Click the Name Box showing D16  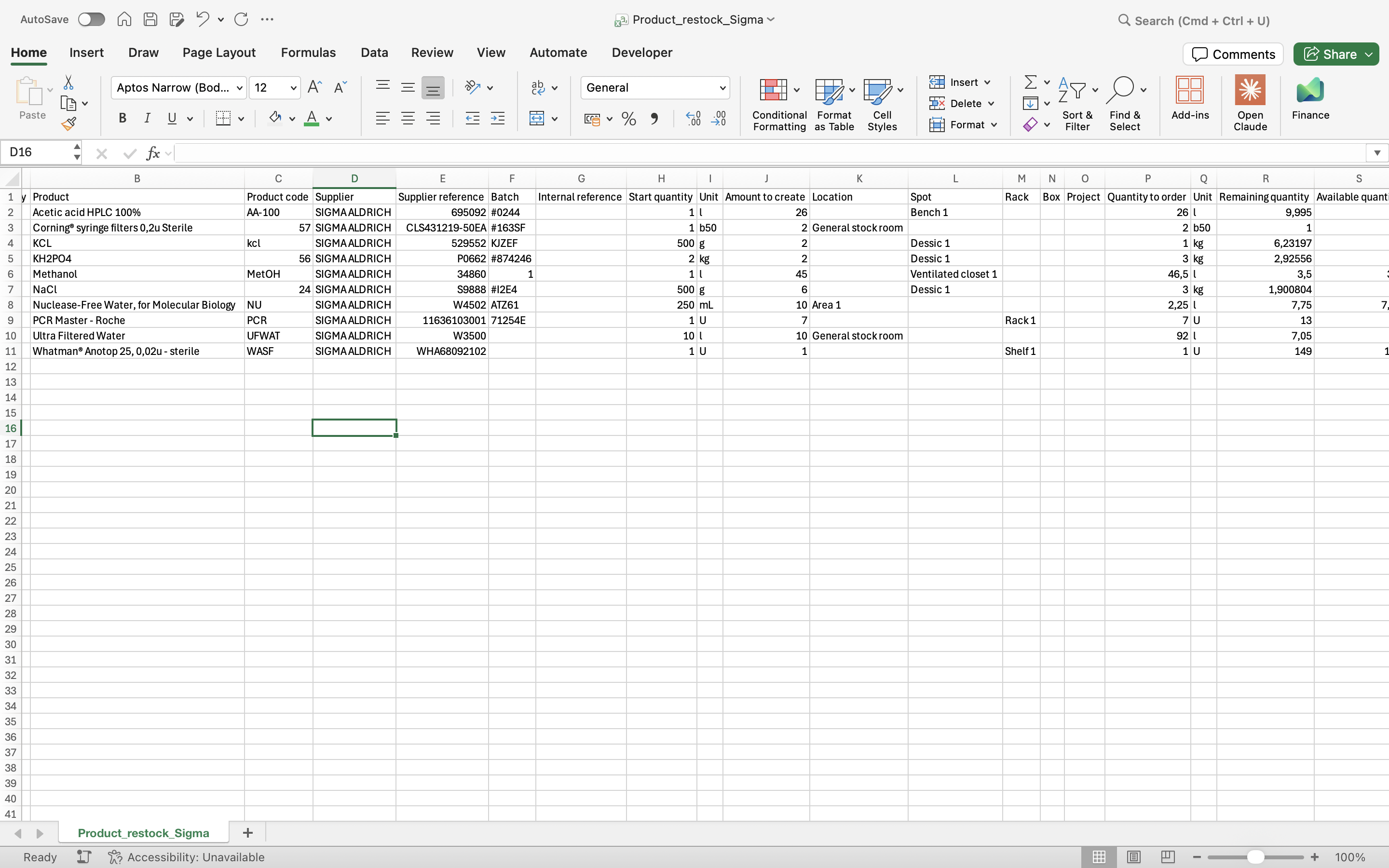37,152
